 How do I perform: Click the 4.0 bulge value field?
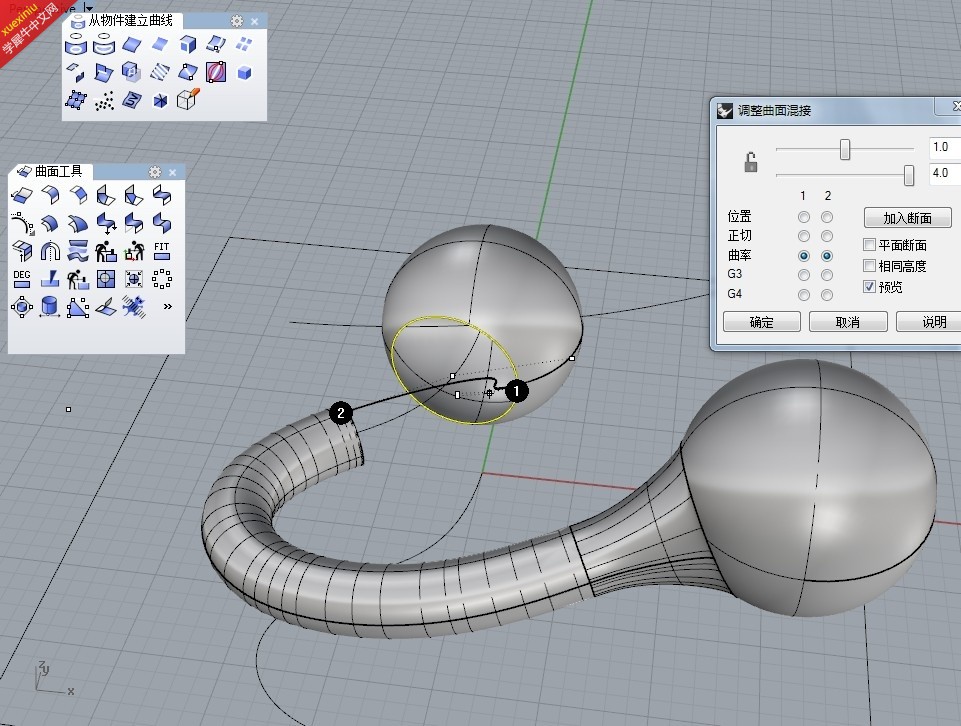point(944,173)
